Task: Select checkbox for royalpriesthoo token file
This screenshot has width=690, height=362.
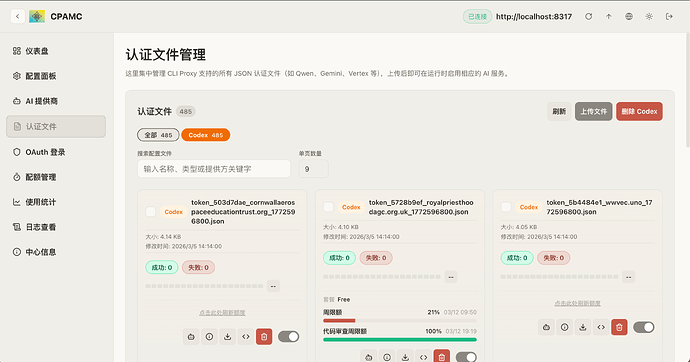Action: coord(328,207)
